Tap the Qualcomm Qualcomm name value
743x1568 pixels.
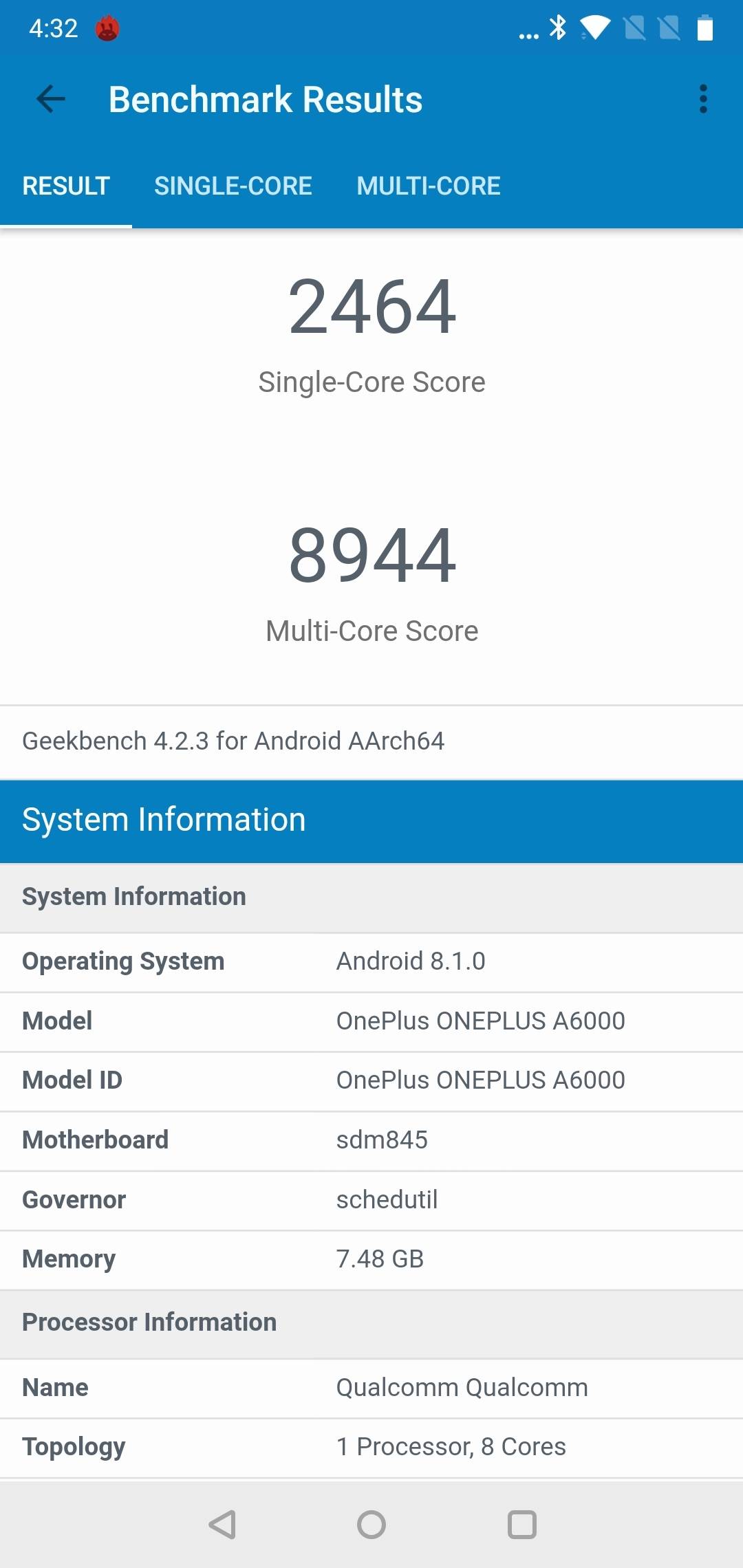click(462, 1388)
